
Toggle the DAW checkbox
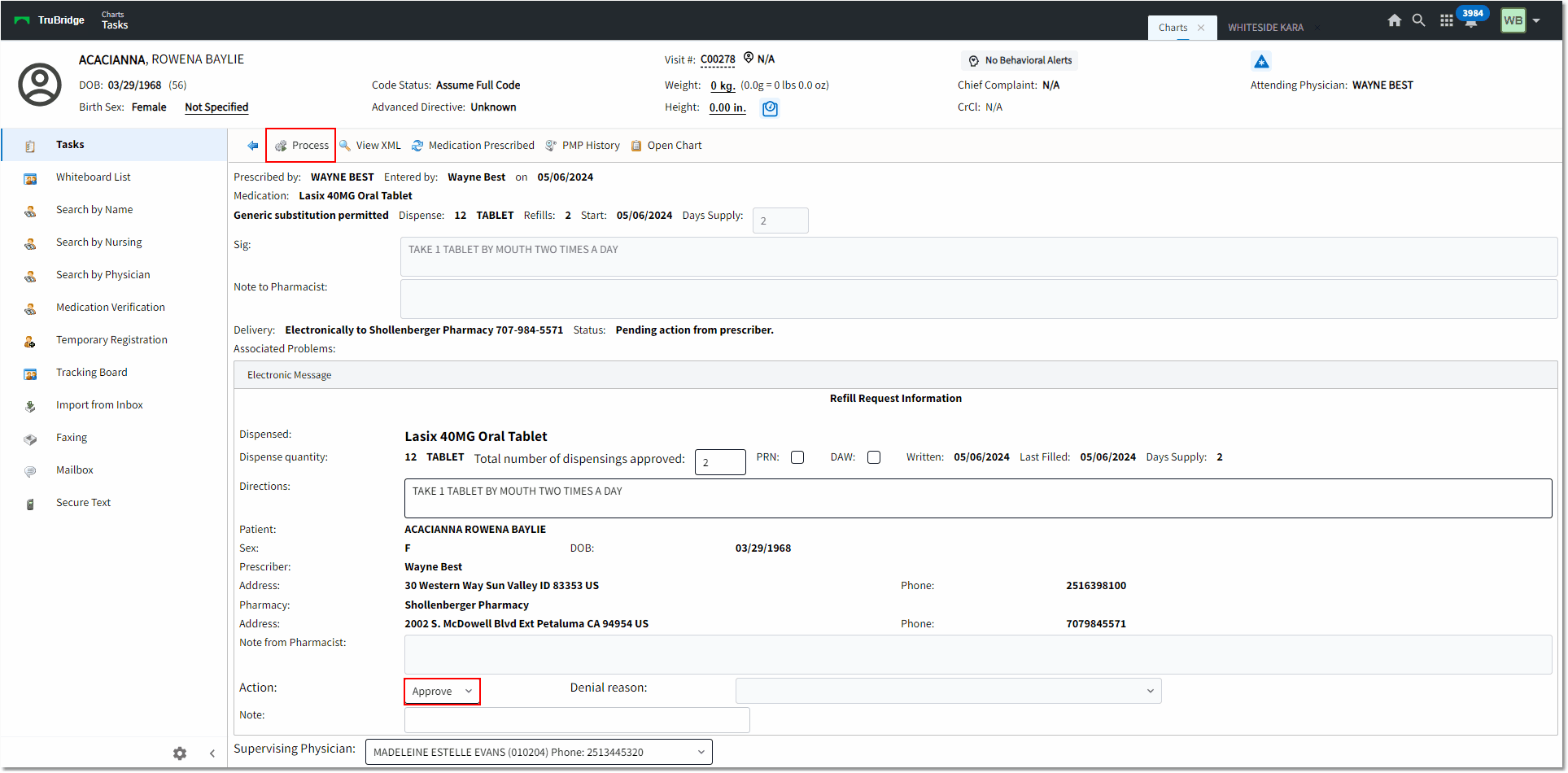point(874,457)
